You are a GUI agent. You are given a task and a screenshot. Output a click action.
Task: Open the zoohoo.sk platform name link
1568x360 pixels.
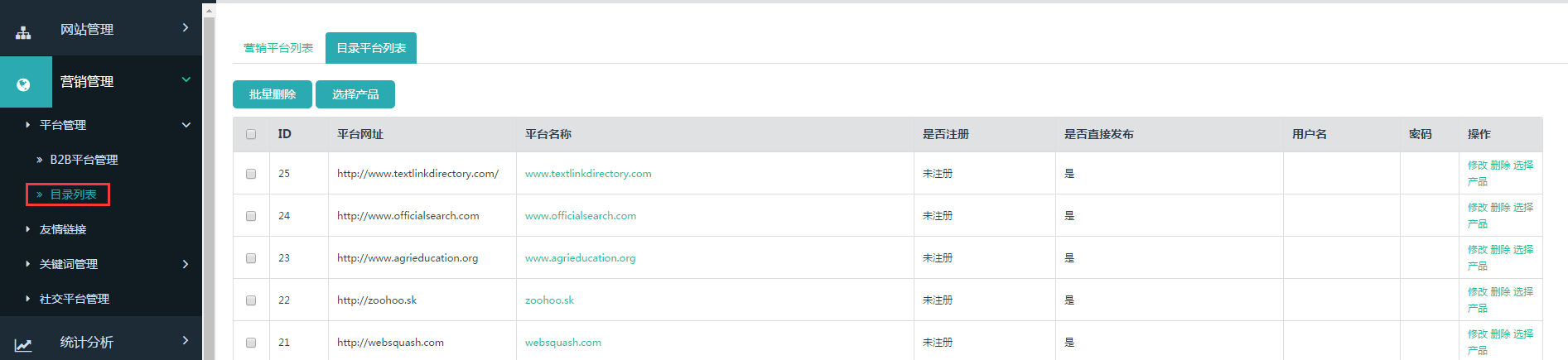tap(549, 300)
